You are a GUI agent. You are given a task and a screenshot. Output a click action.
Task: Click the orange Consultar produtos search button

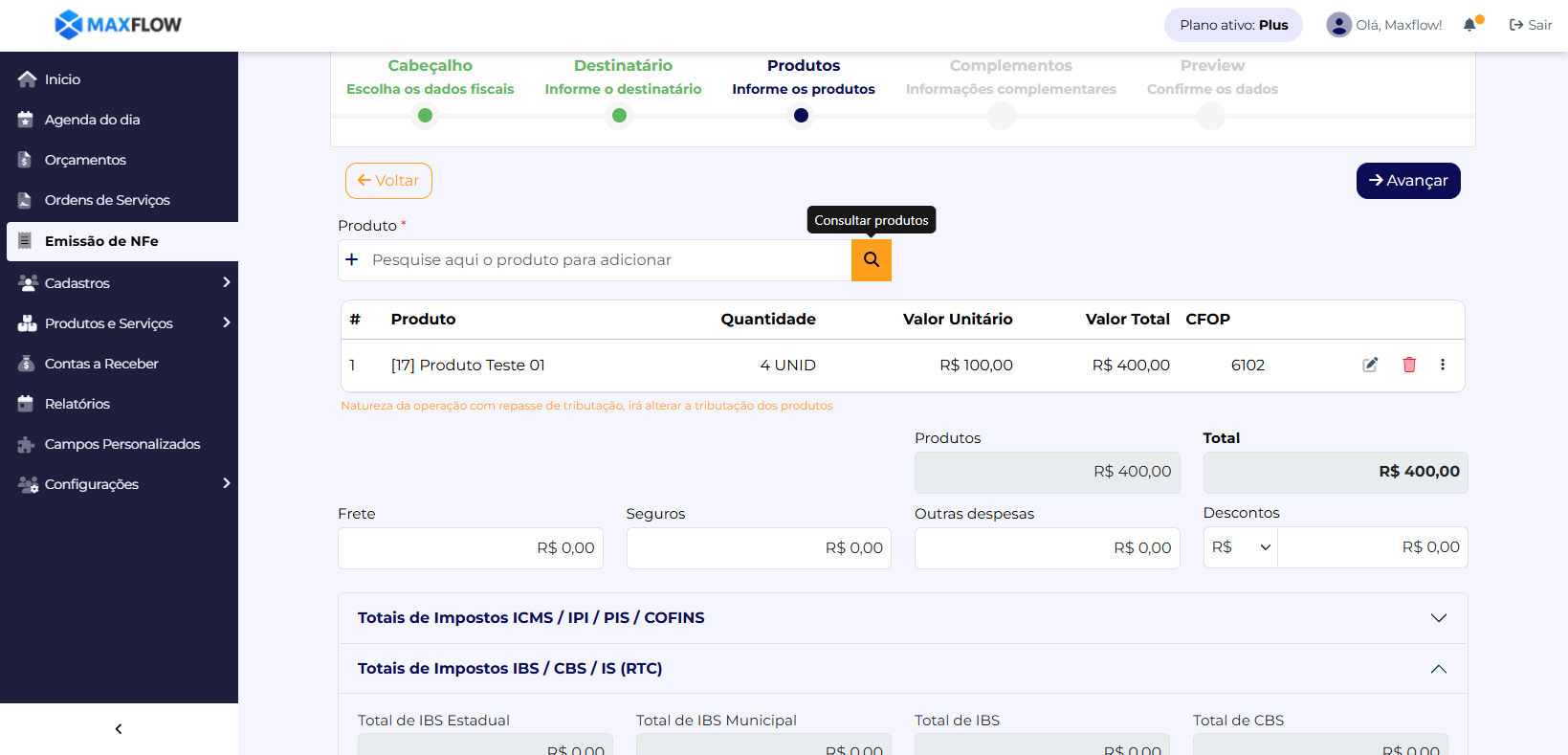872,260
